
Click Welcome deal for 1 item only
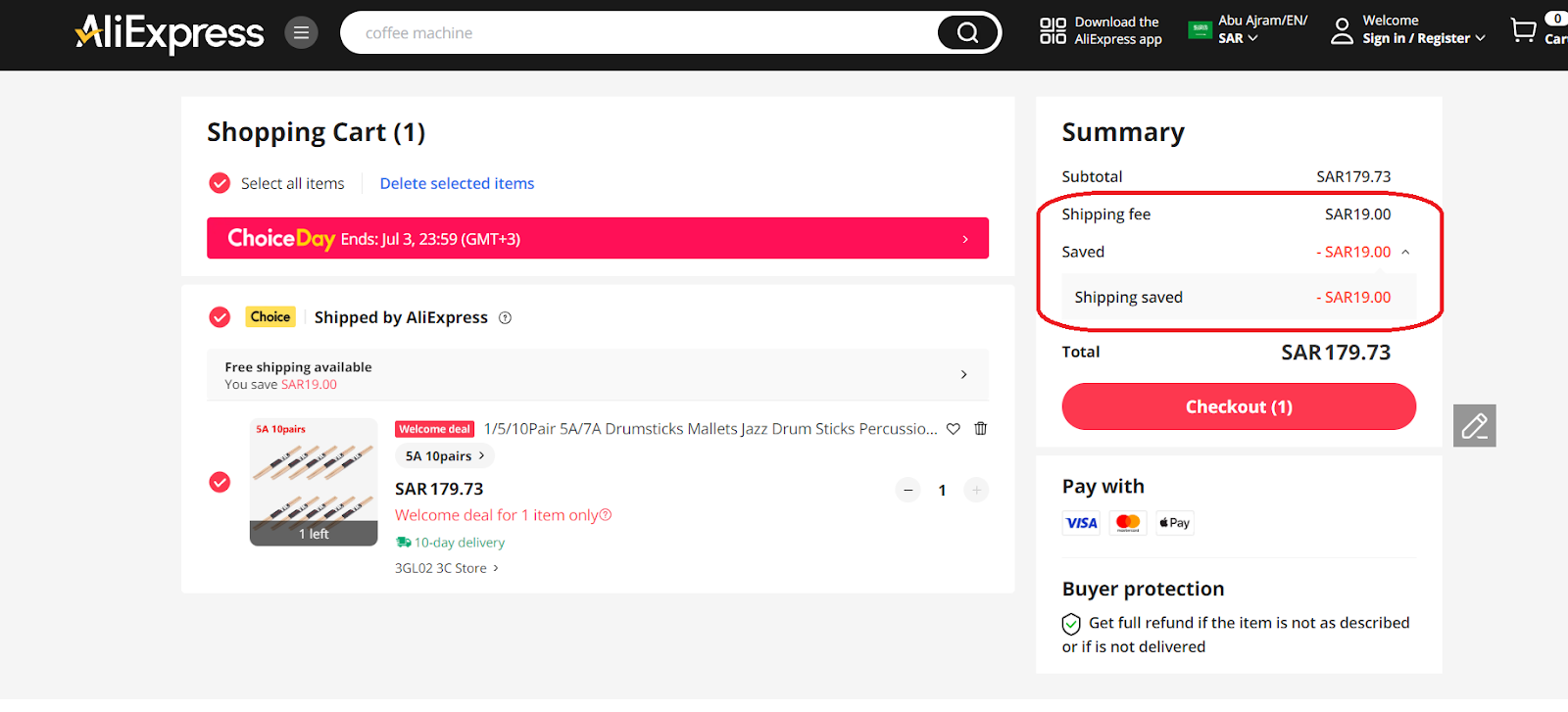pyautogui.click(x=497, y=515)
